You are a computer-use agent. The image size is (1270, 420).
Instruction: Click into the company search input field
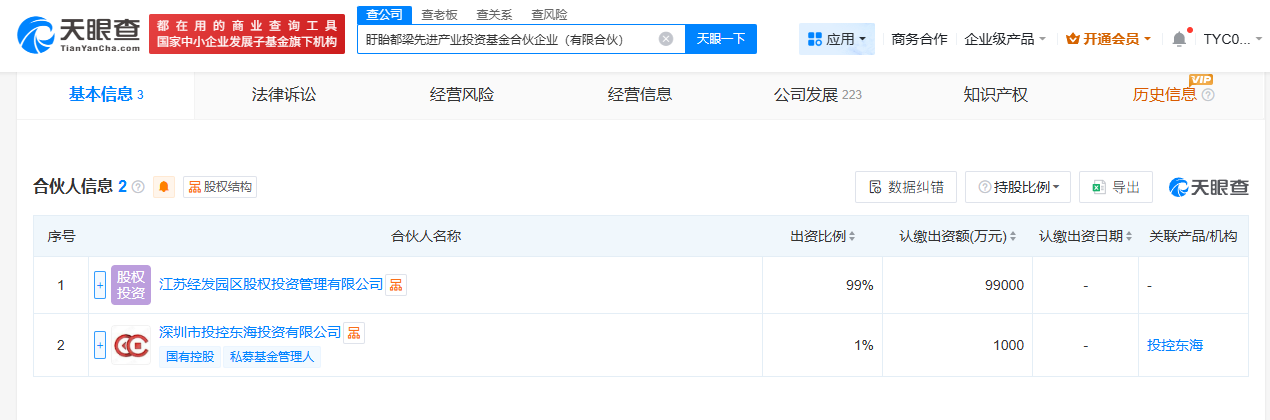pyautogui.click(x=505, y=39)
